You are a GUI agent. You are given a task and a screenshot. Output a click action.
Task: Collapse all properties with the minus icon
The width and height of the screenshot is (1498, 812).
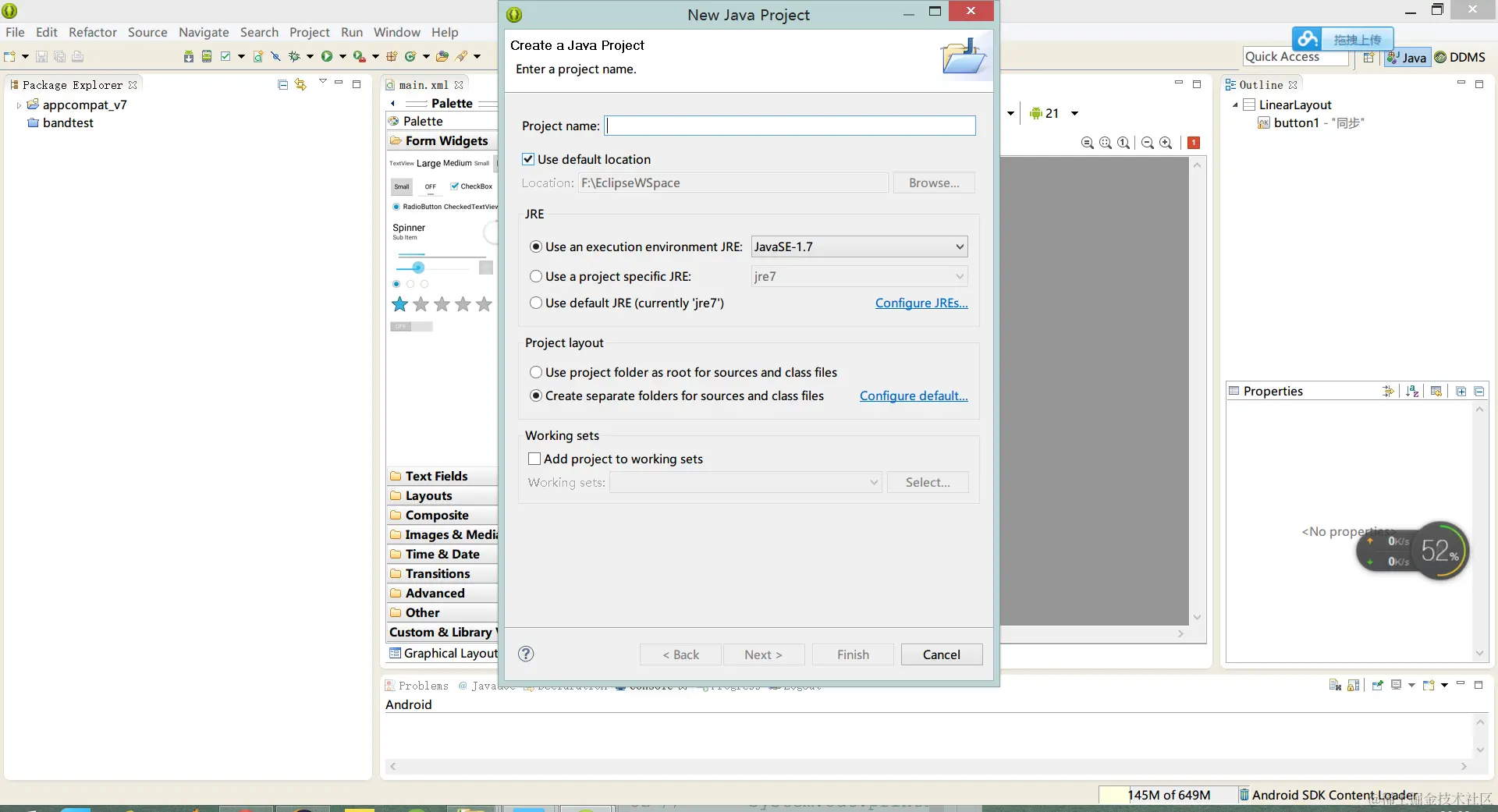point(1479,391)
